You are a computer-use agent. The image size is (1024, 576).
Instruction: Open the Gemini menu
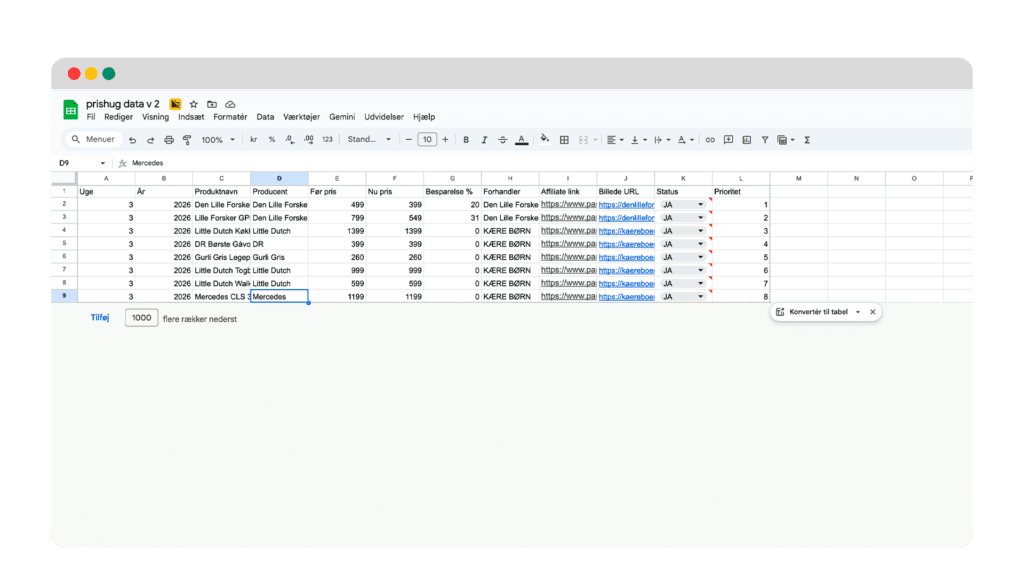(342, 116)
